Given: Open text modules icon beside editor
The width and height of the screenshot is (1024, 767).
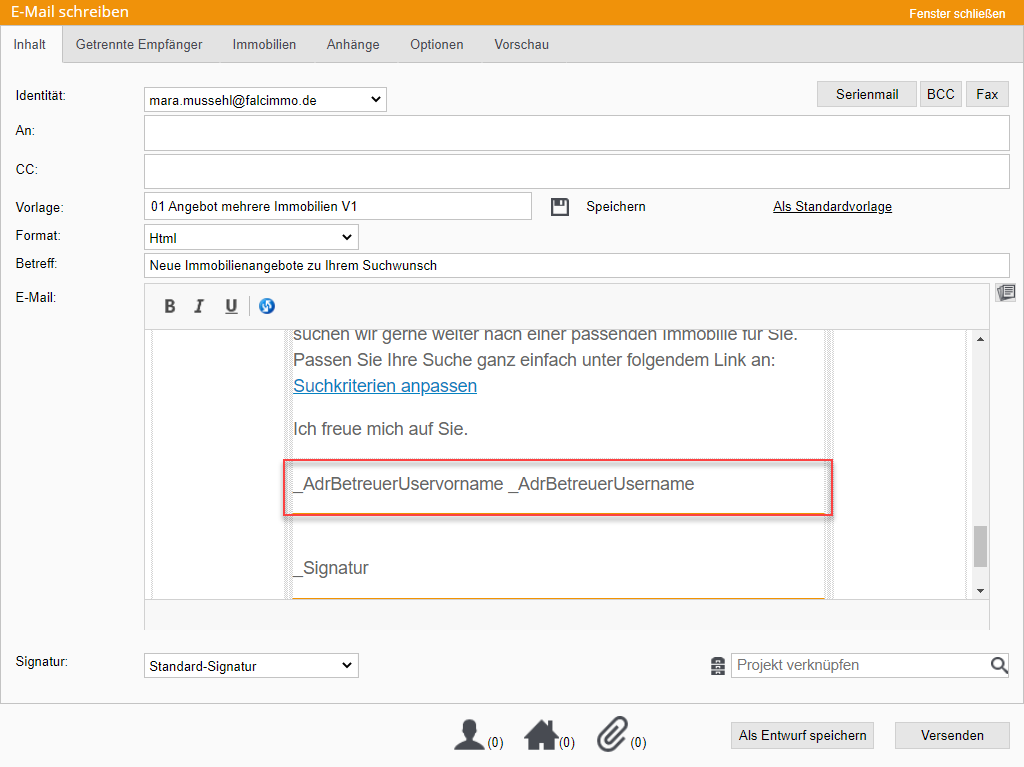Looking at the screenshot, I should click(x=1005, y=293).
